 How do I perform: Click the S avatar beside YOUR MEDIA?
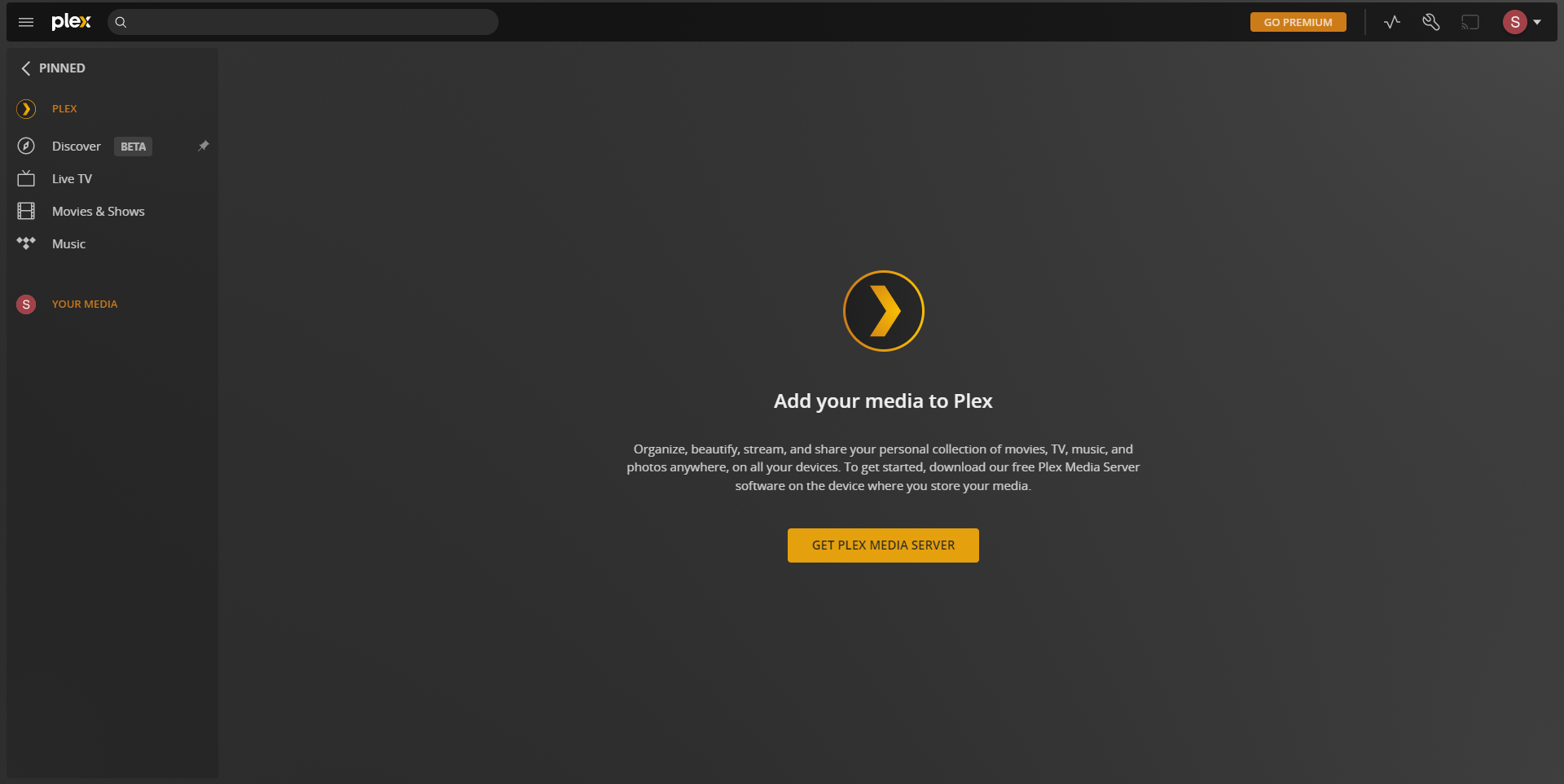click(26, 304)
